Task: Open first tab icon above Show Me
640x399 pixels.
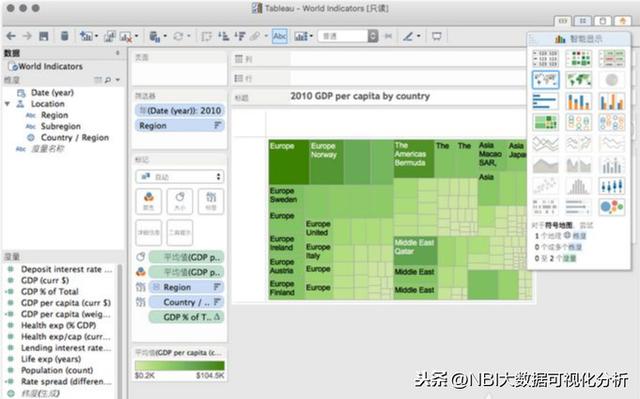Action: 563,21
